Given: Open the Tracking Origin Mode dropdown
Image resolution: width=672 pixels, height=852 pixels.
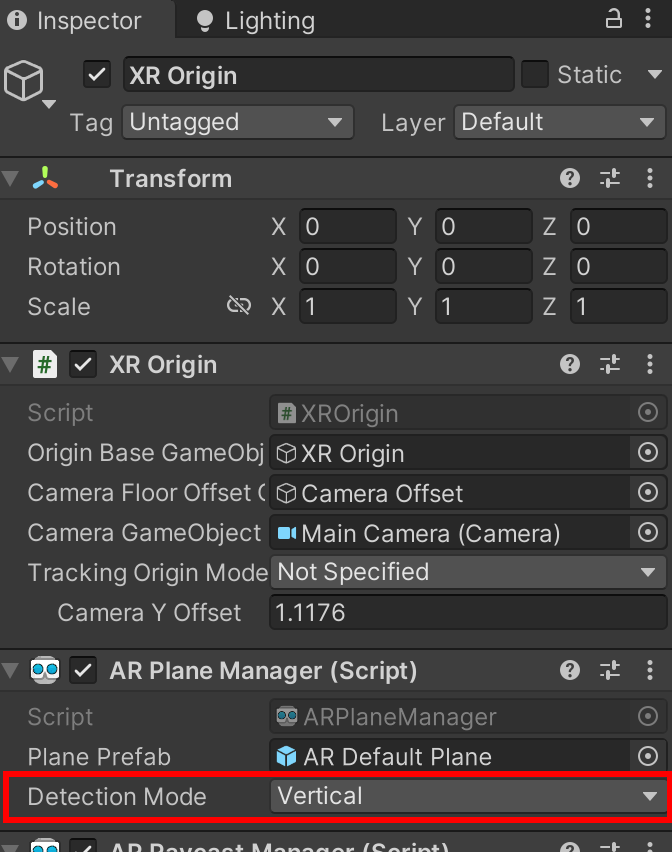Looking at the screenshot, I should click(x=466, y=573).
